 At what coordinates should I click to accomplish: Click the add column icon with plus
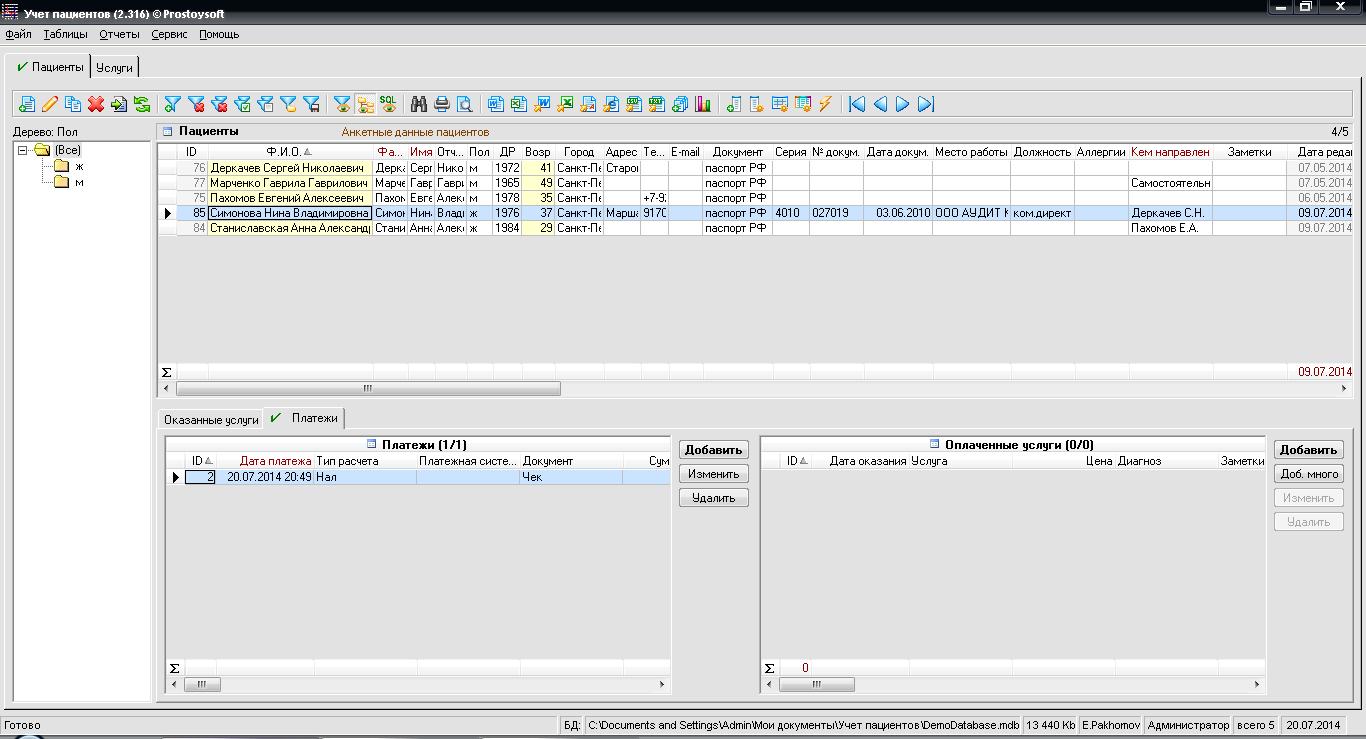[733, 104]
